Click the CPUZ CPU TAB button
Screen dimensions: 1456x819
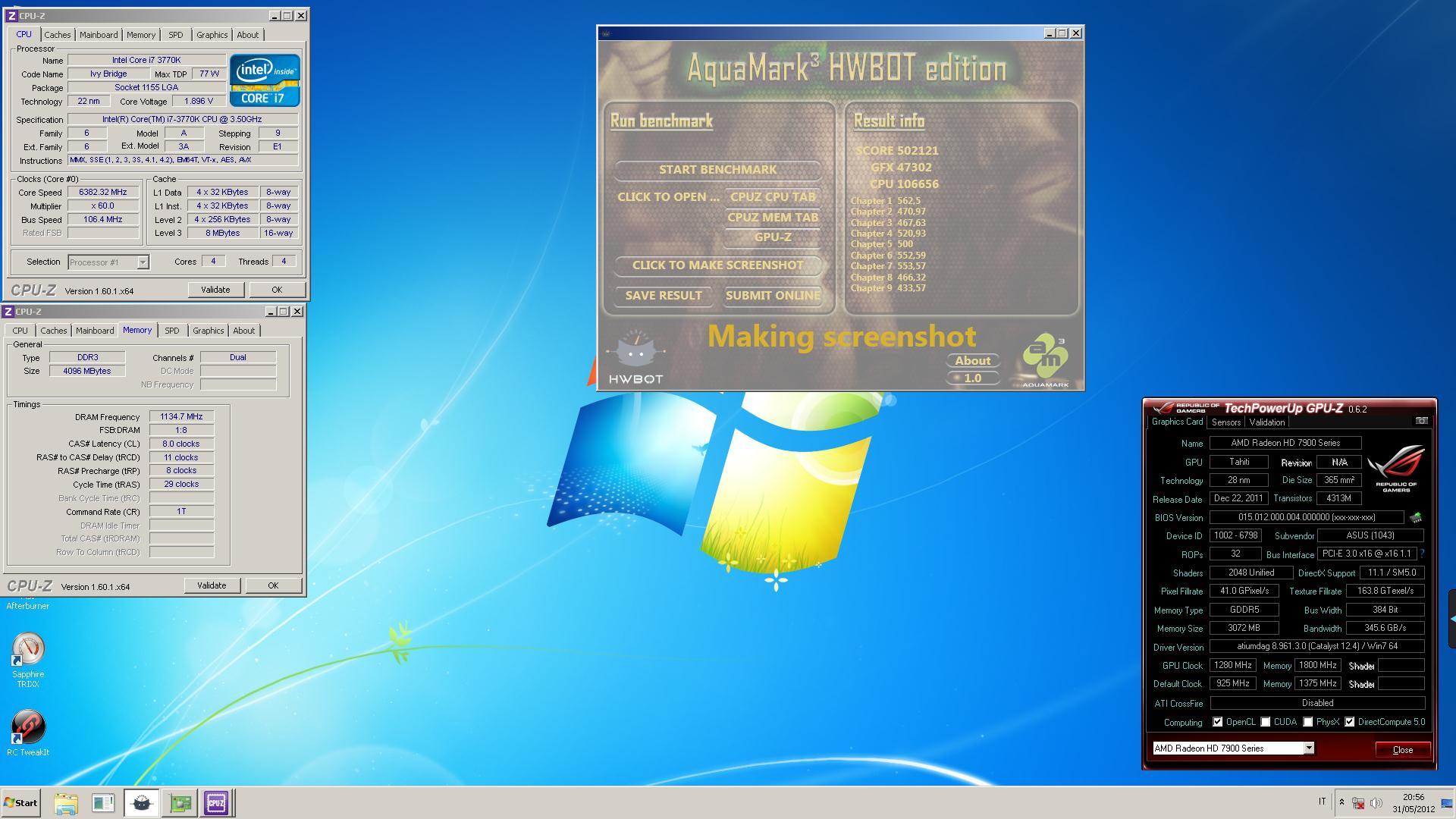pos(772,197)
